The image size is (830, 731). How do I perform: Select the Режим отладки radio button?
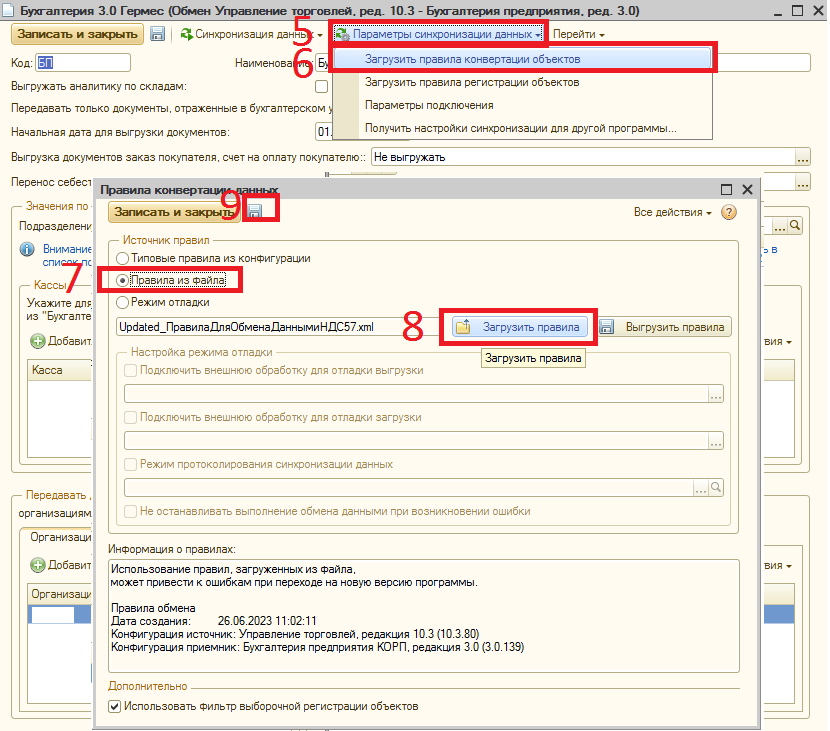click(122, 302)
